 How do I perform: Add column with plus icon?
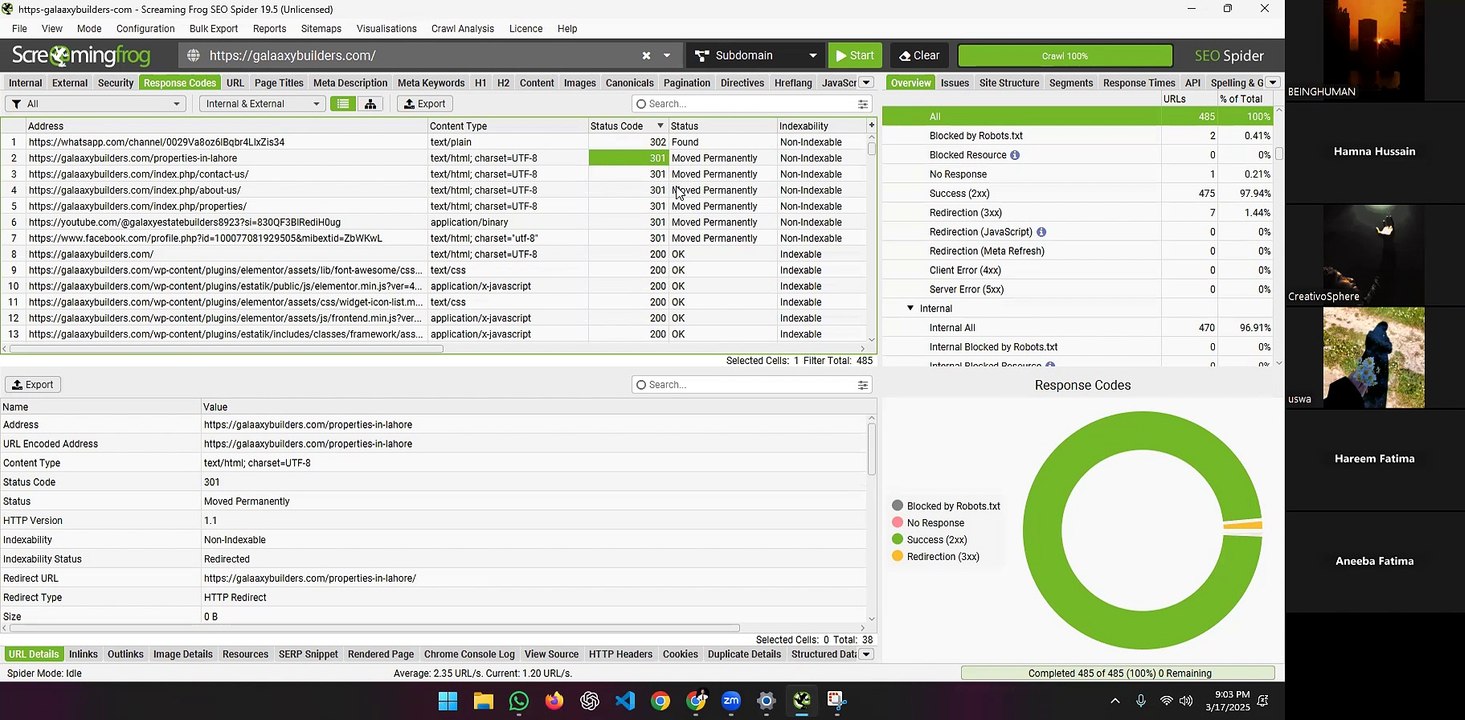coord(871,126)
